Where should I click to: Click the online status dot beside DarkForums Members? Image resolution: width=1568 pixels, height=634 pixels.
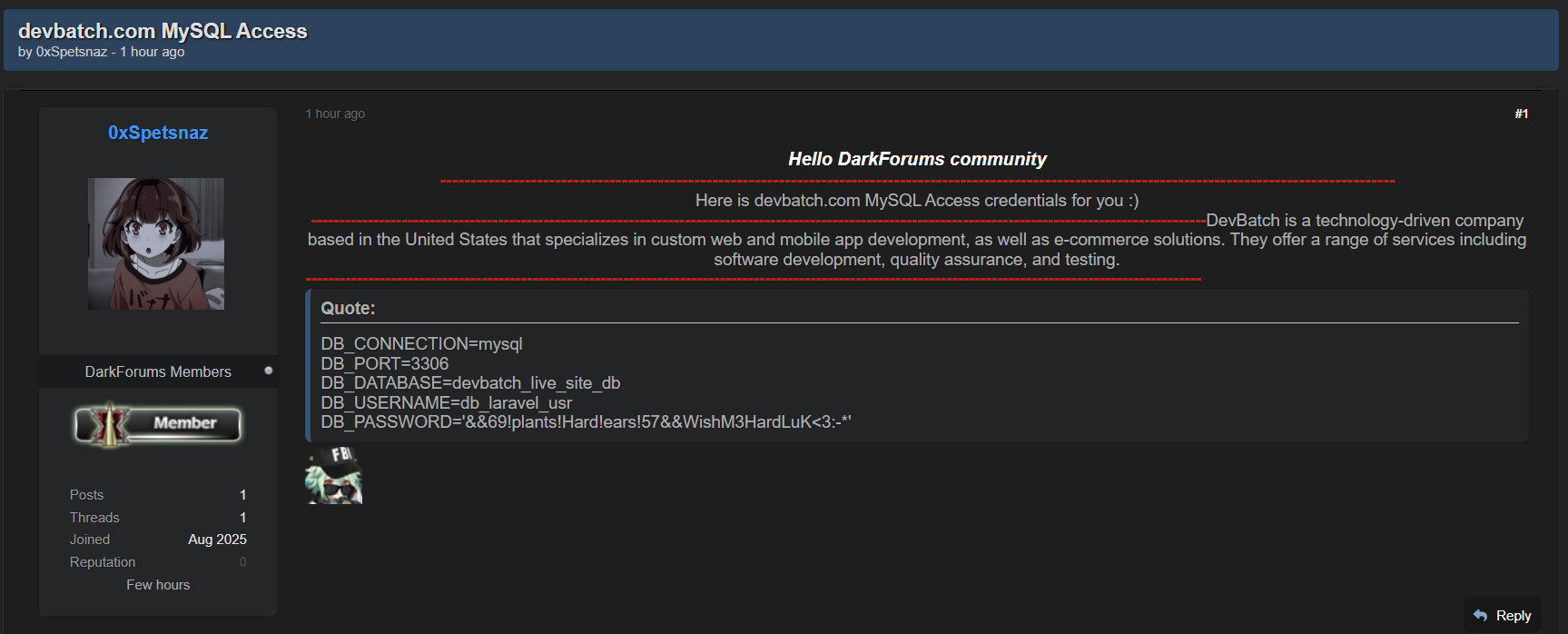pos(268,371)
